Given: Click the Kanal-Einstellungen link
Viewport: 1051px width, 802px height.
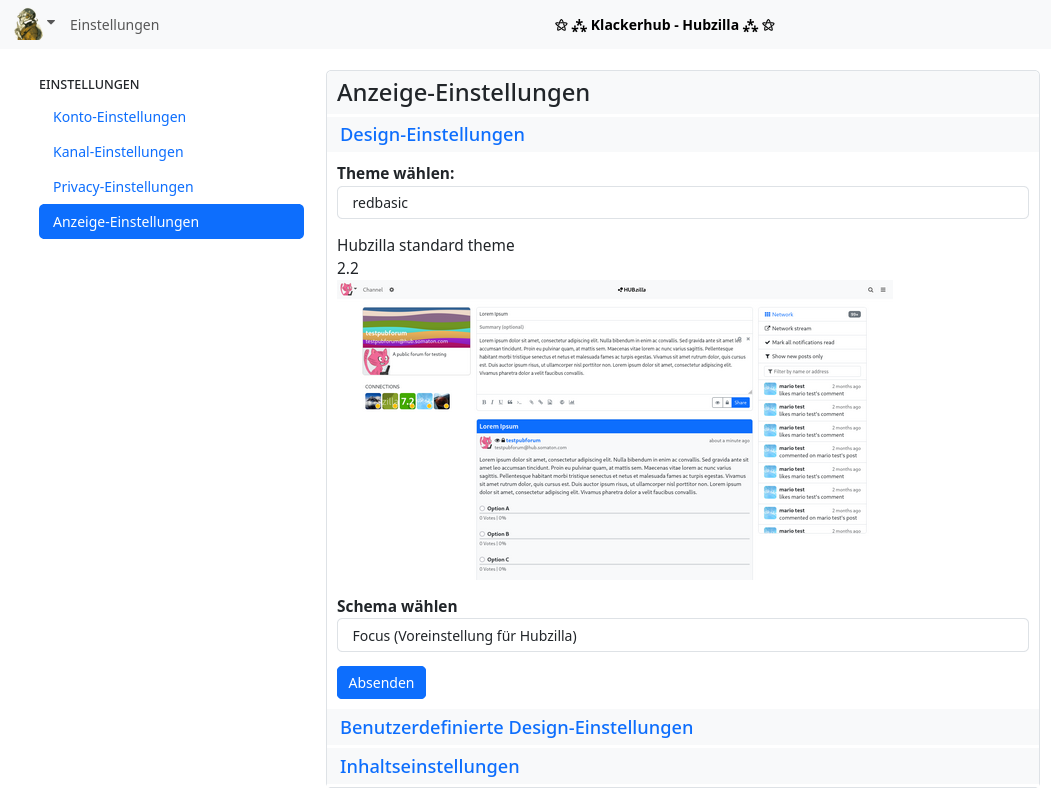Looking at the screenshot, I should point(118,152).
